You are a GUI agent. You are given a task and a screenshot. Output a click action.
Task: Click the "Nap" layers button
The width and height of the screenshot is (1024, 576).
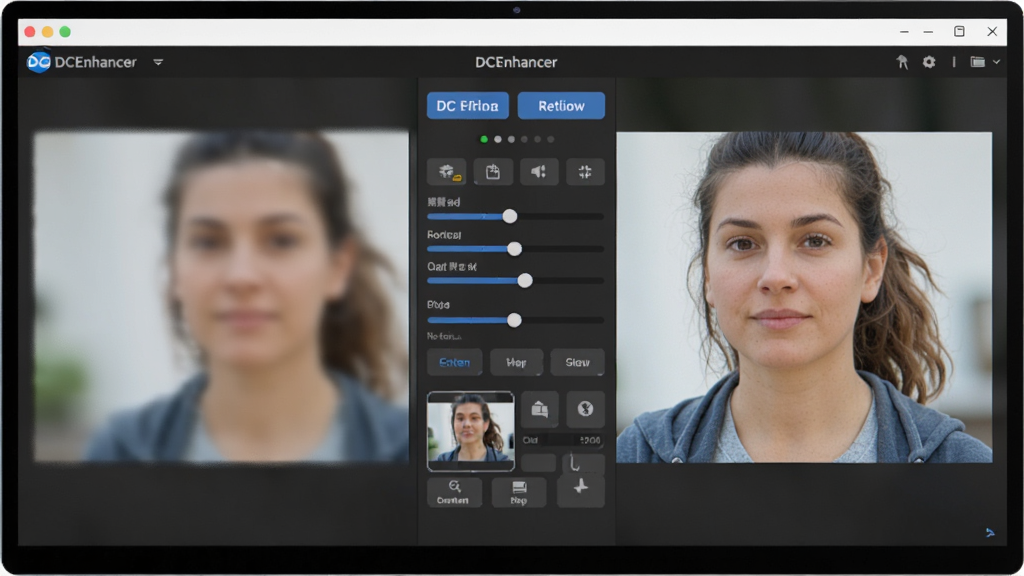tap(519, 492)
